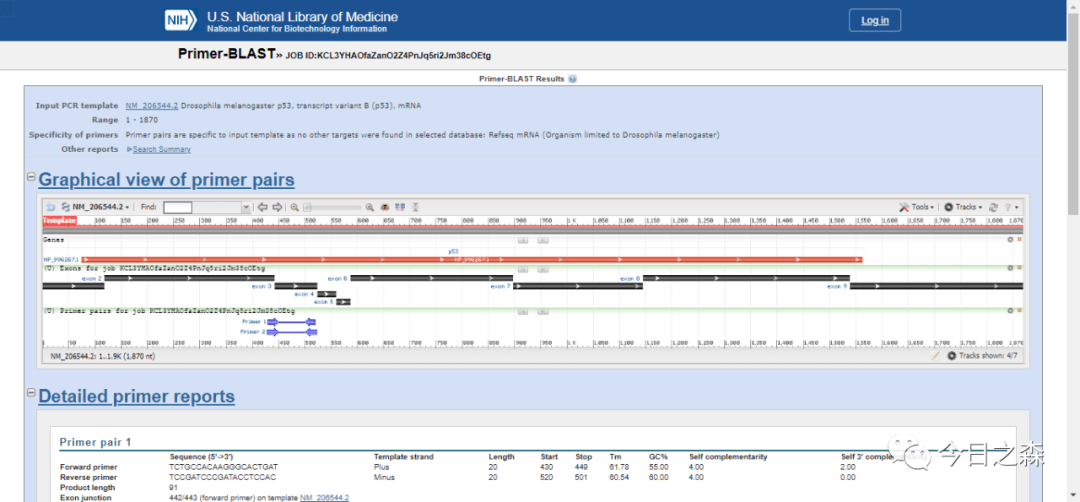Image resolution: width=1080 pixels, height=502 pixels.
Task: Open the NM_206544.2 input template link
Action: [152, 106]
